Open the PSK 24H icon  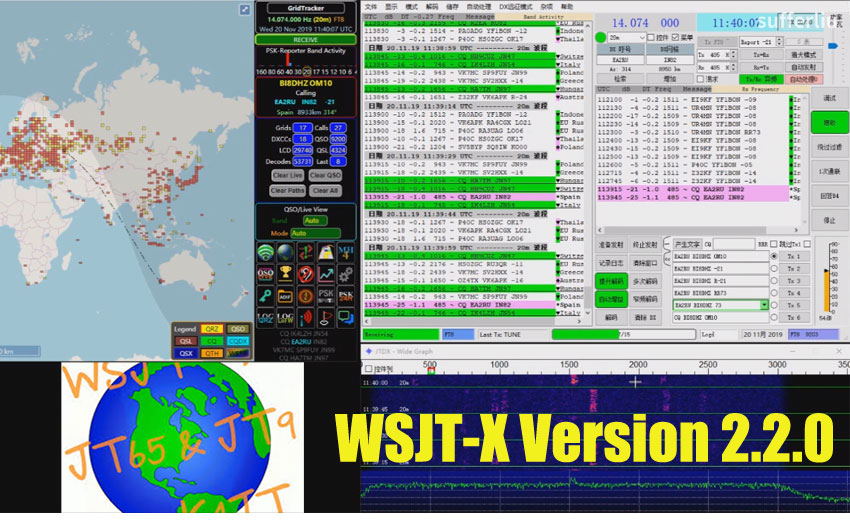[346, 296]
